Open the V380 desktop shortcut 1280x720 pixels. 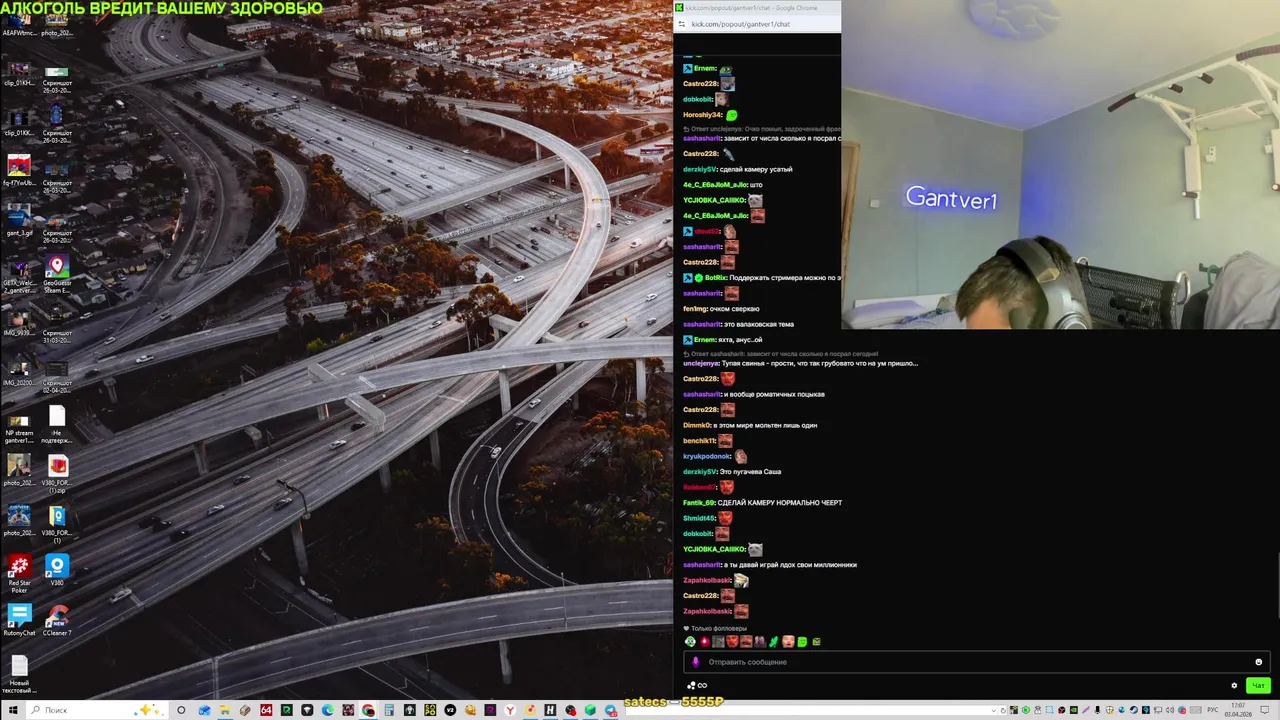pyautogui.click(x=57, y=570)
